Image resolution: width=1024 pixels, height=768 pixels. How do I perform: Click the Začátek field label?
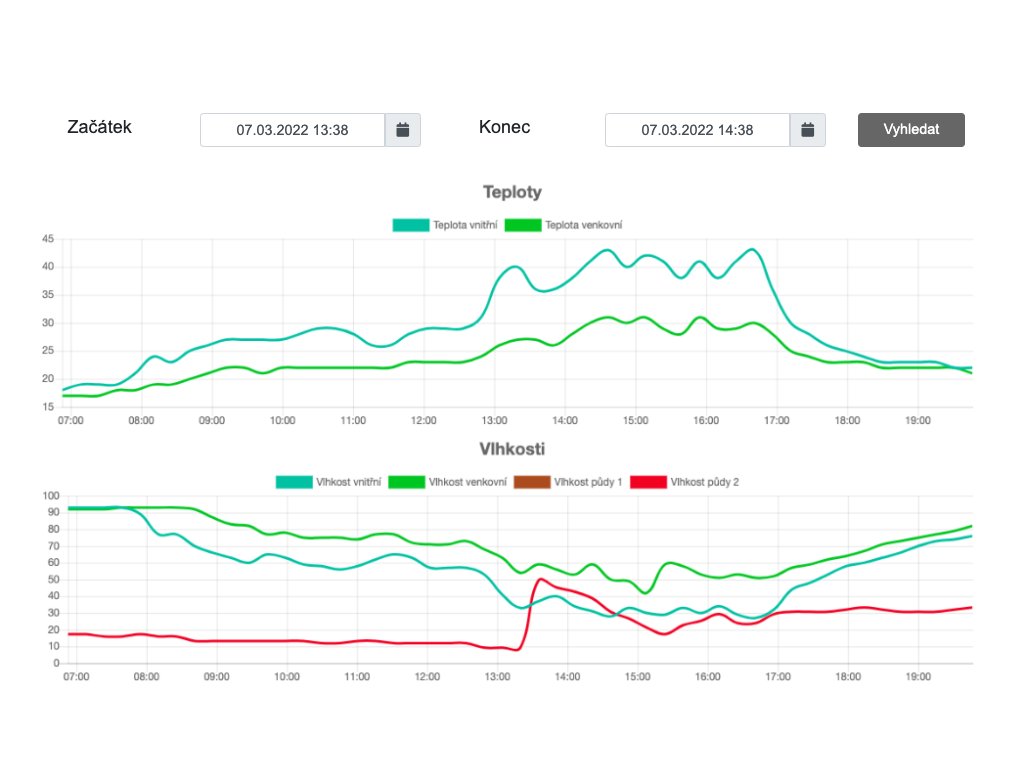click(99, 127)
